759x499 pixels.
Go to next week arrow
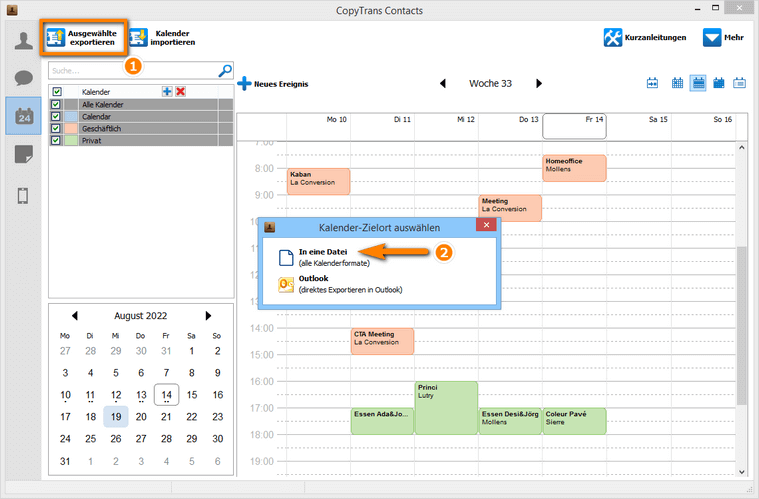point(539,83)
